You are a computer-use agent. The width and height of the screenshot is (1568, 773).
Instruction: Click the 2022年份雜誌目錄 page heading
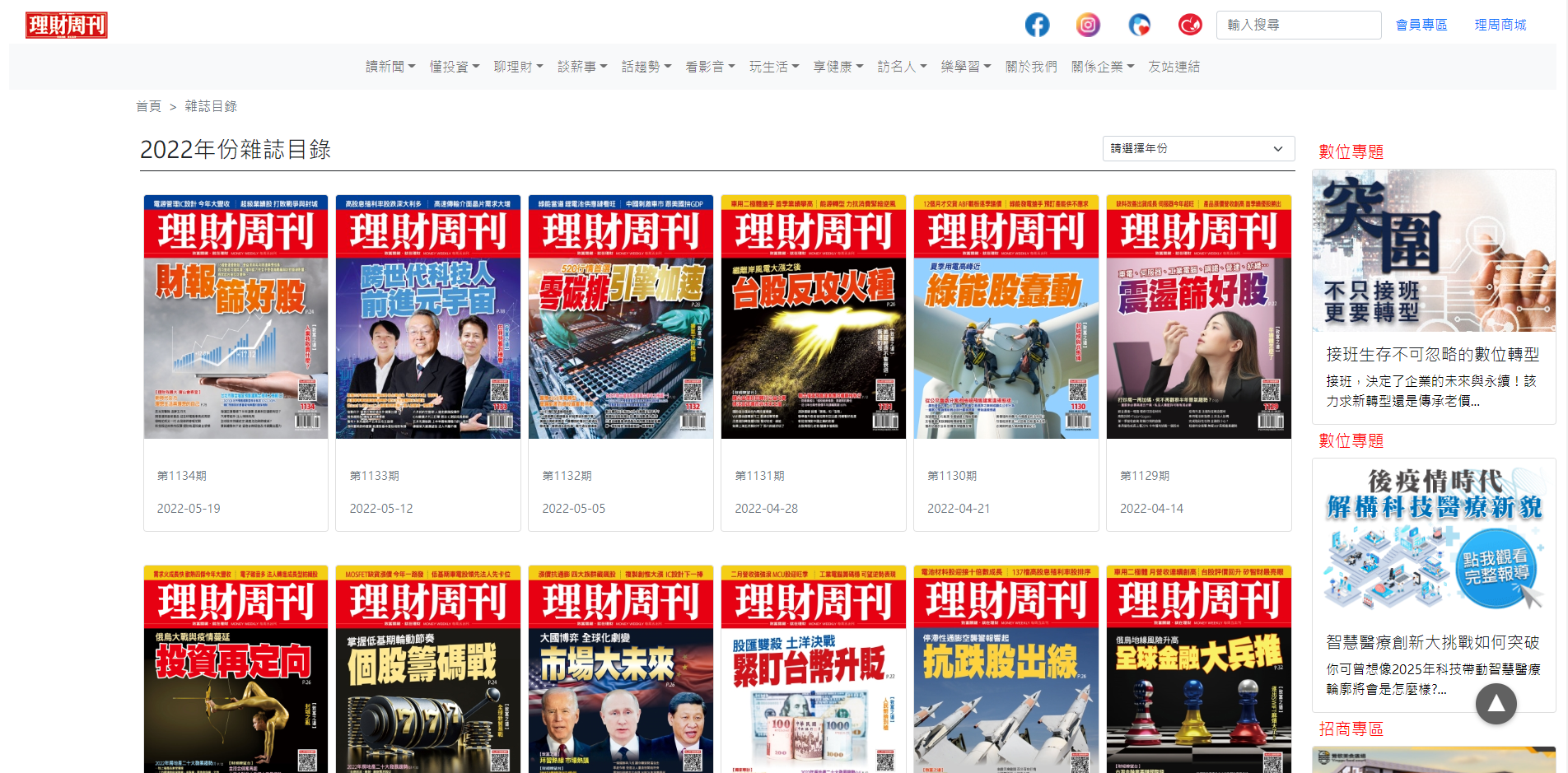click(236, 149)
